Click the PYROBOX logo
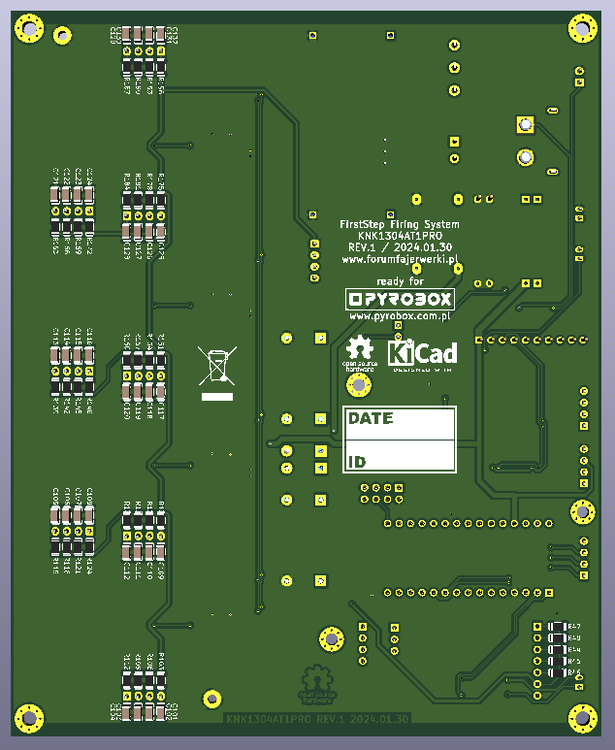The width and height of the screenshot is (615, 750). (399, 299)
